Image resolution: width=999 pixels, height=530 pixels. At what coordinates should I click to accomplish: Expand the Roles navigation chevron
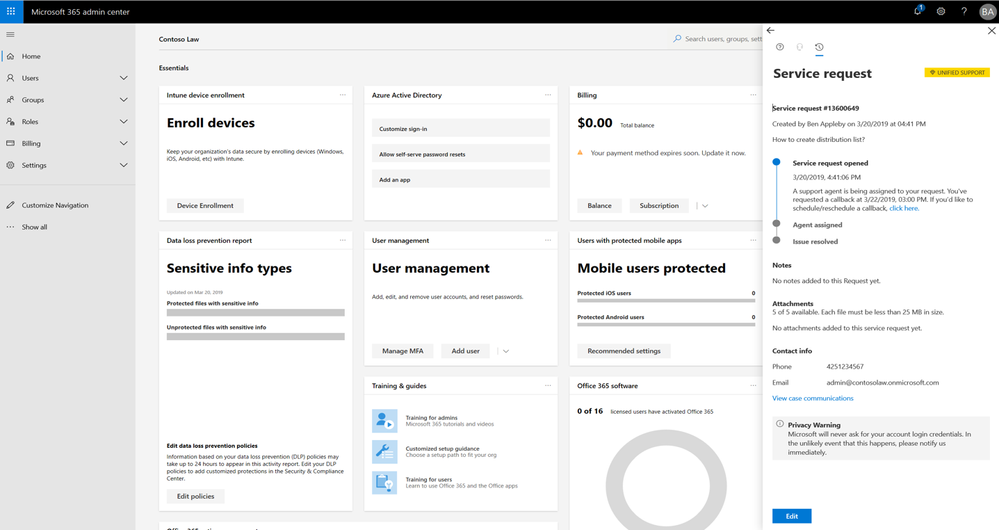[124, 121]
